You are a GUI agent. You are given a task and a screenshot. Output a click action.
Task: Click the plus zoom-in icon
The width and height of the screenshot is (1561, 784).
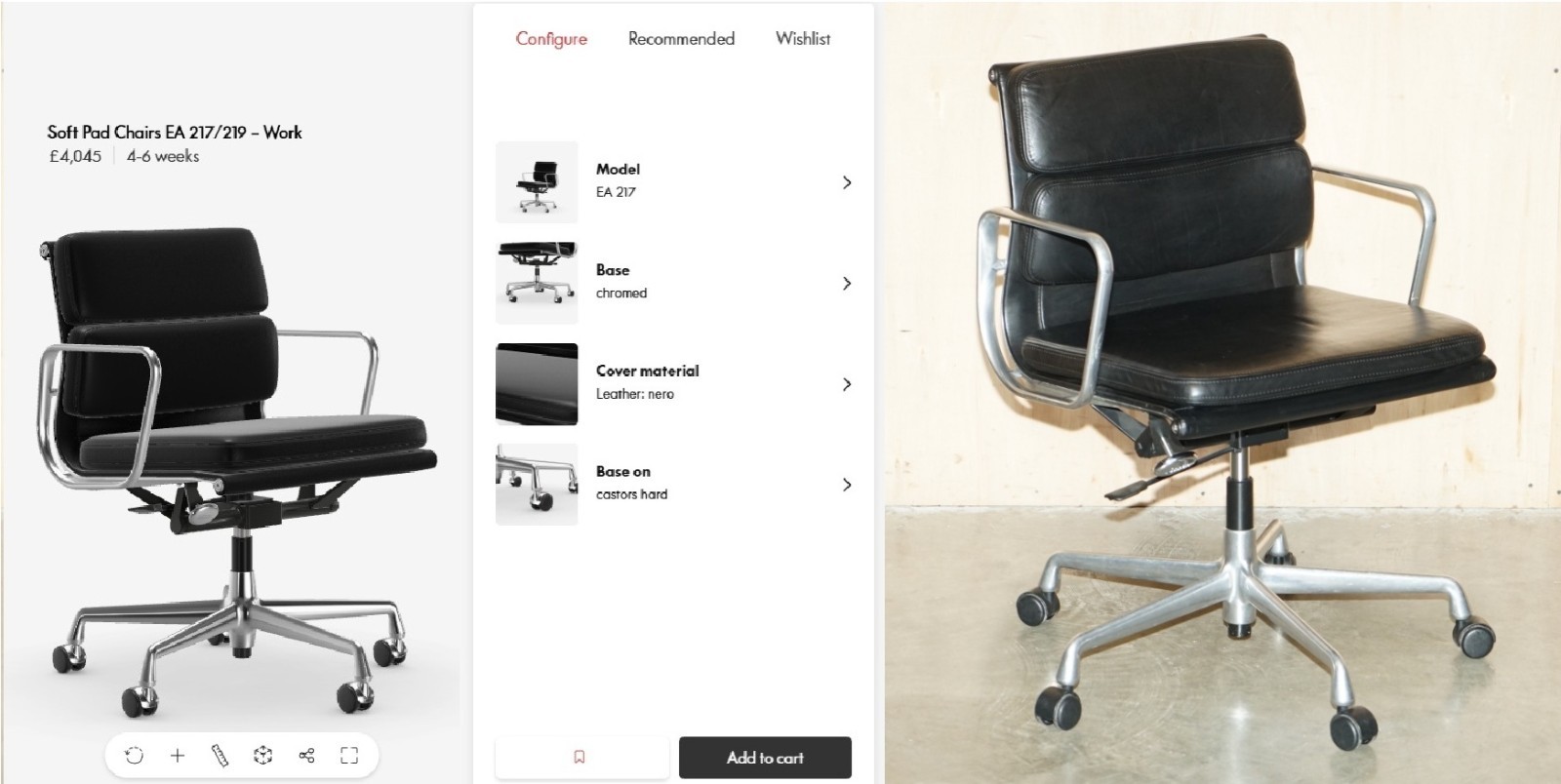pyautogui.click(x=178, y=756)
